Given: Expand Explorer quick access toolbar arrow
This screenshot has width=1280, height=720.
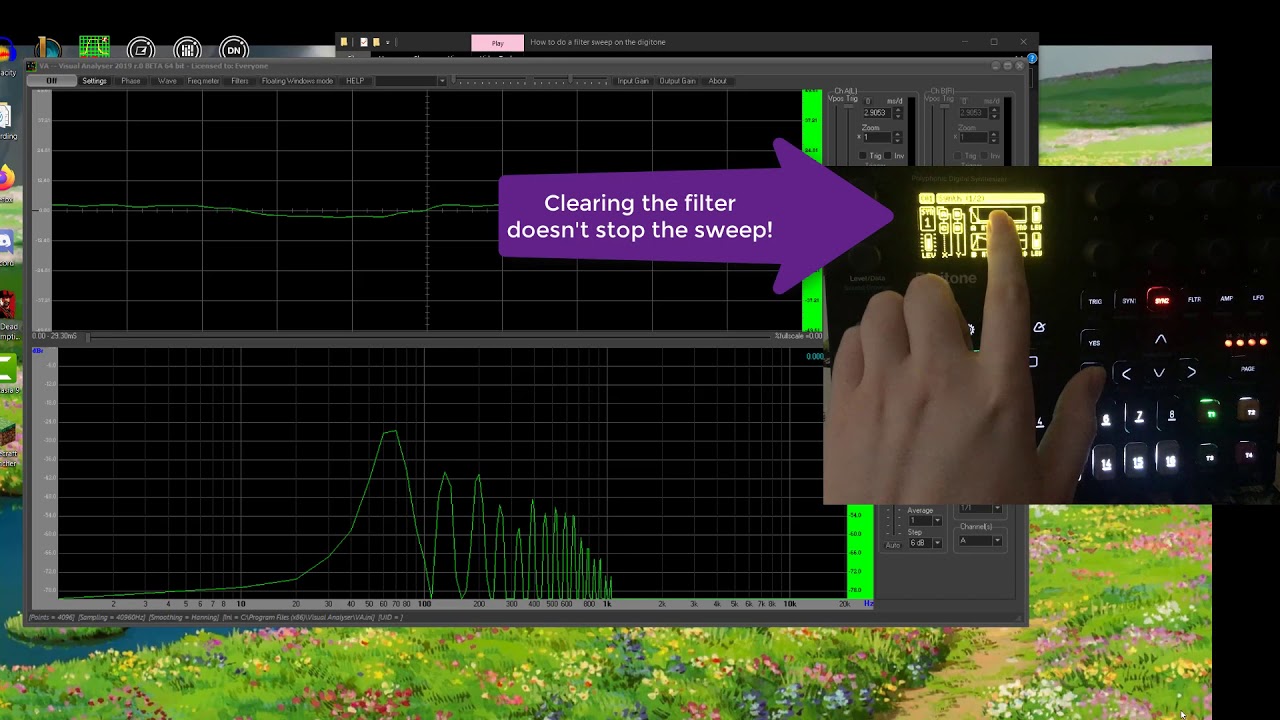Looking at the screenshot, I should click(x=388, y=42).
